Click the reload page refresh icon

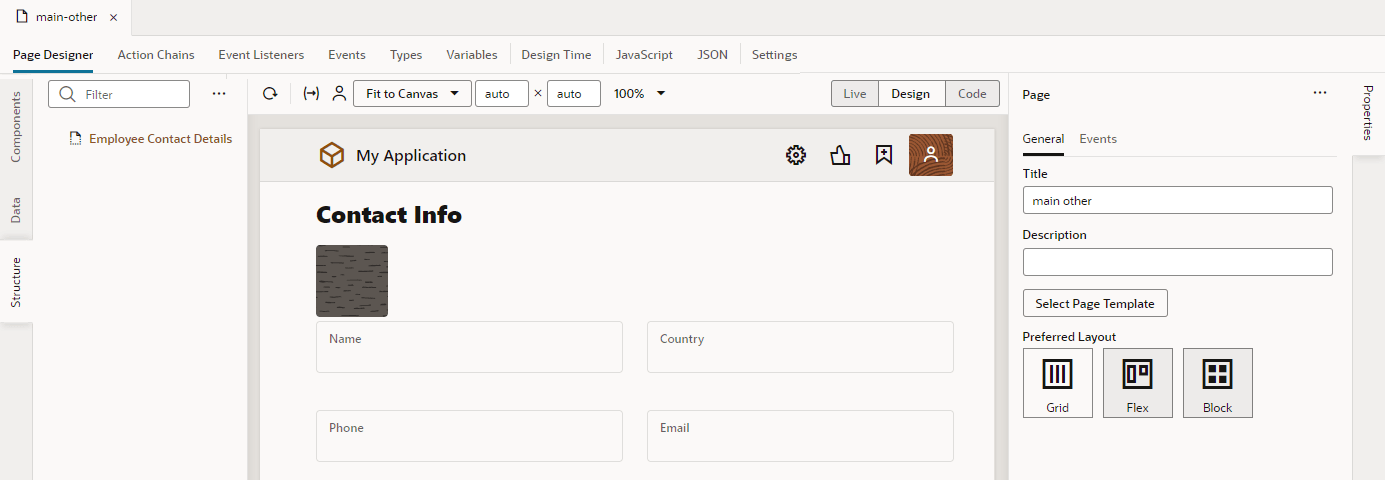tap(270, 94)
